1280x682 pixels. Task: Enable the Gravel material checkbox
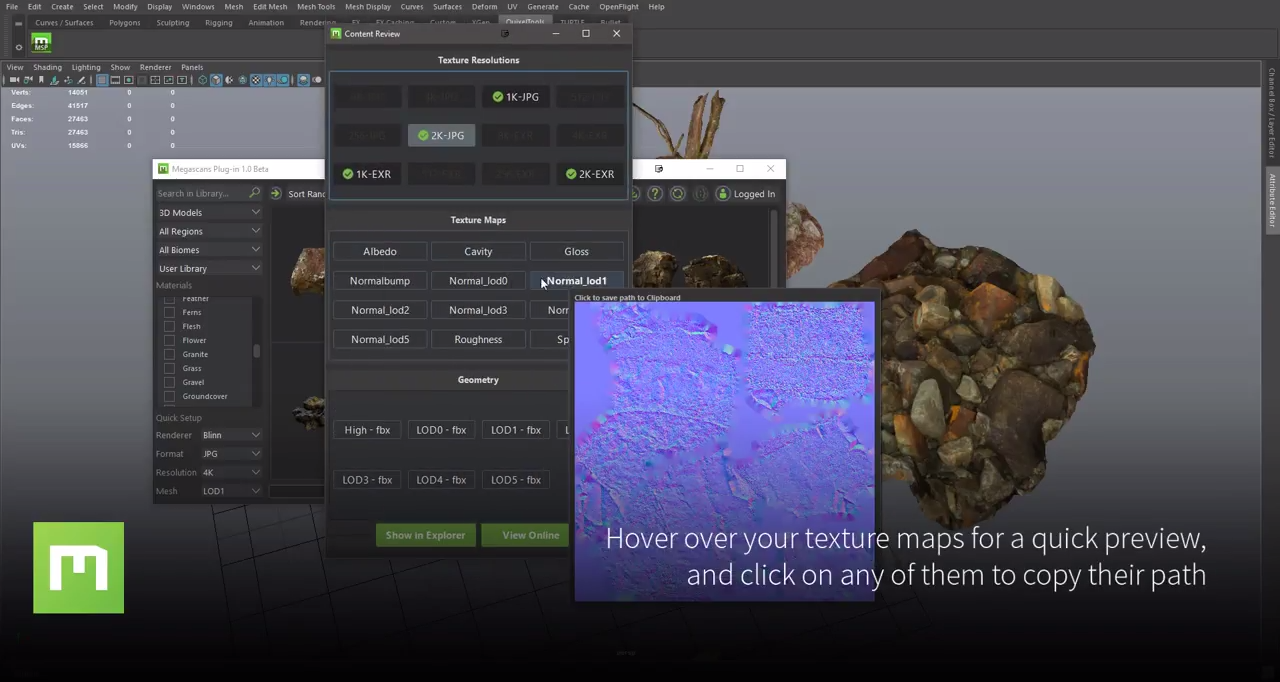(169, 382)
